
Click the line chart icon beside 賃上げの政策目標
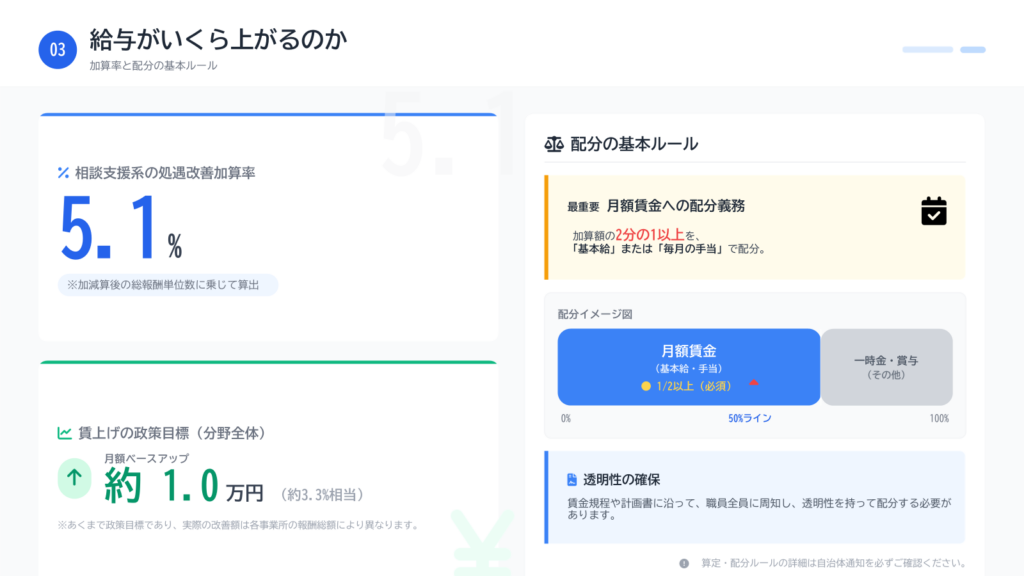[64, 433]
